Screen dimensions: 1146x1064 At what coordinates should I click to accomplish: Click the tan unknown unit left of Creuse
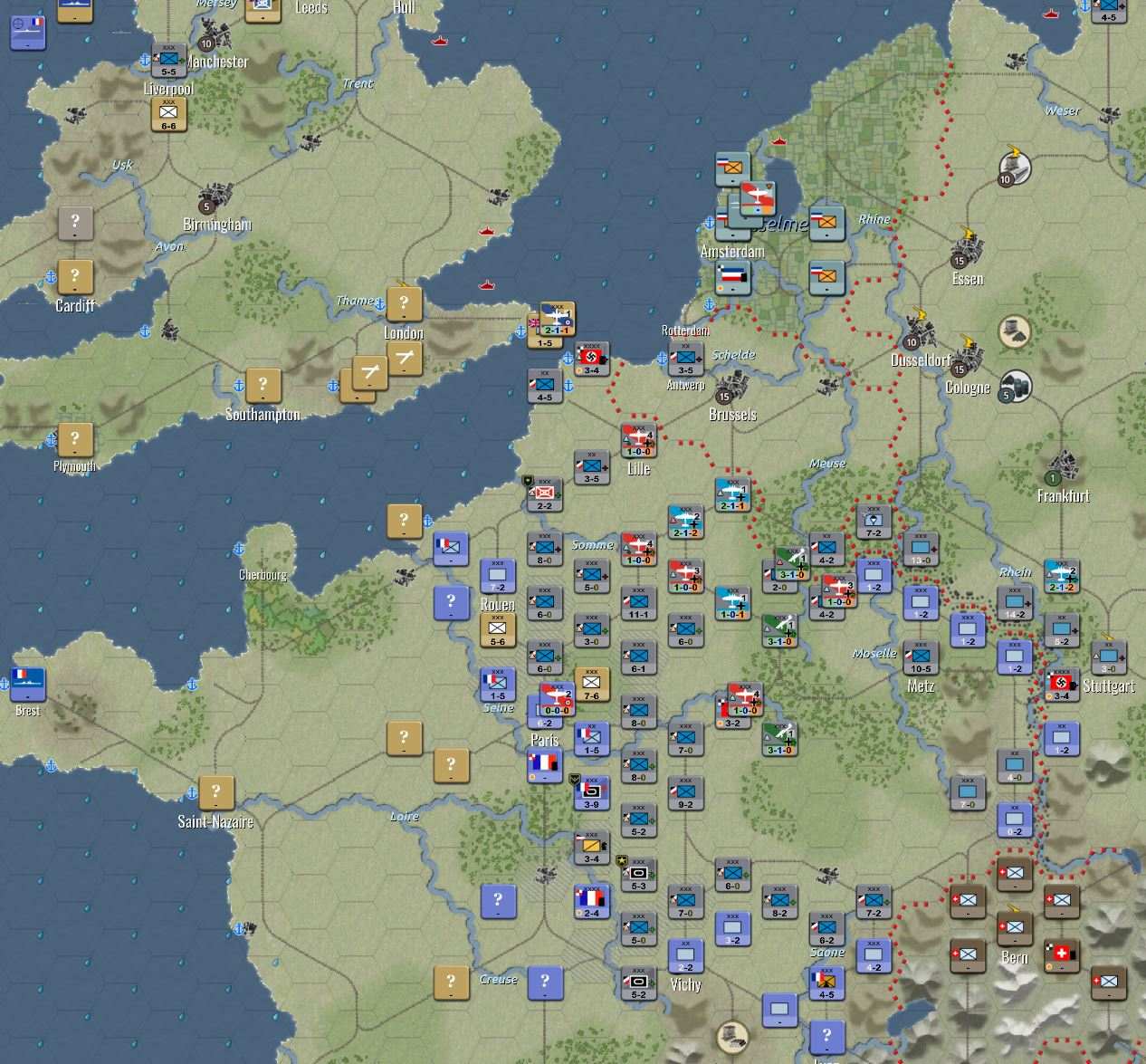(451, 983)
